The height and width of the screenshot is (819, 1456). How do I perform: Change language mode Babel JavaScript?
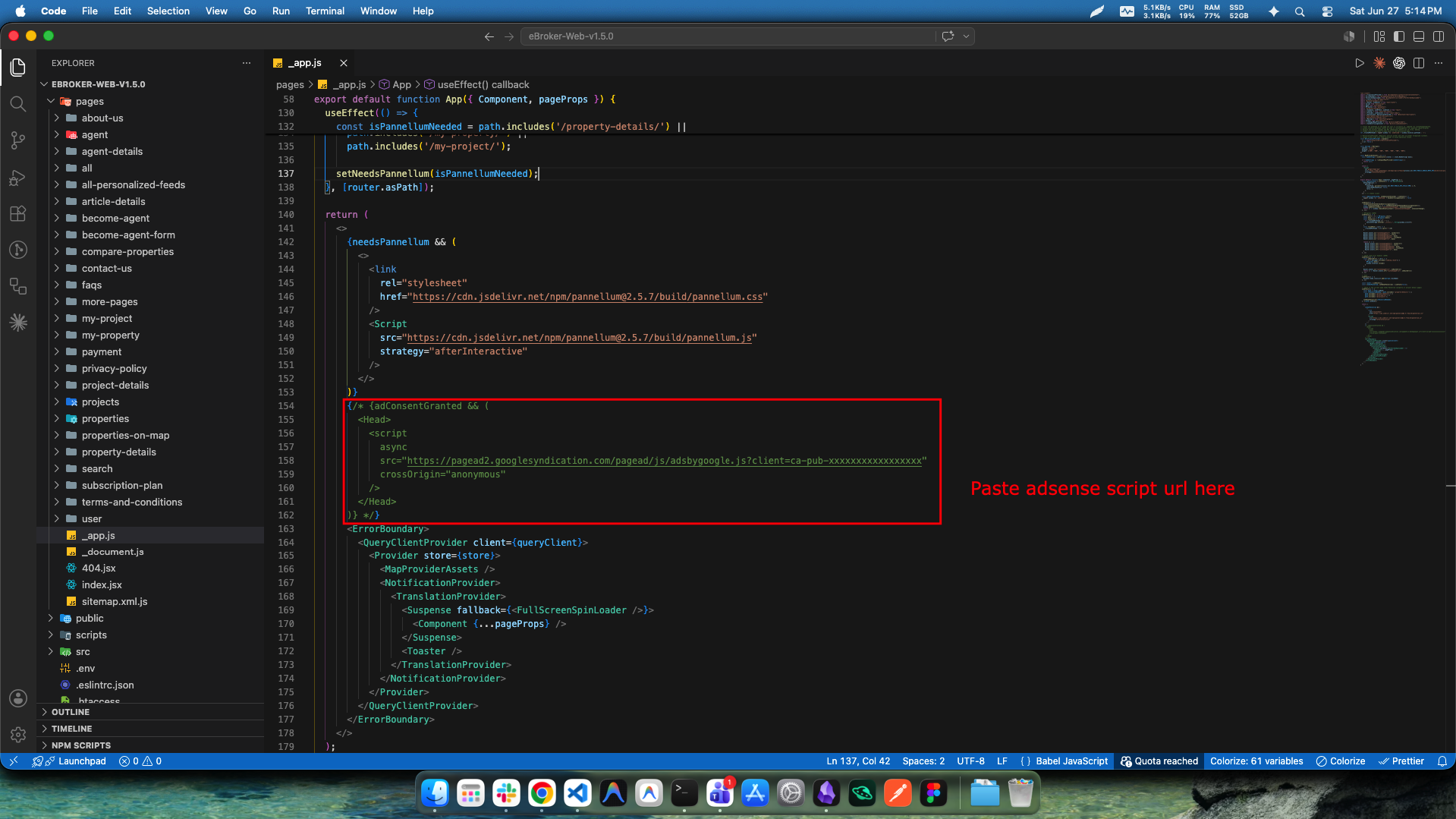point(1071,761)
